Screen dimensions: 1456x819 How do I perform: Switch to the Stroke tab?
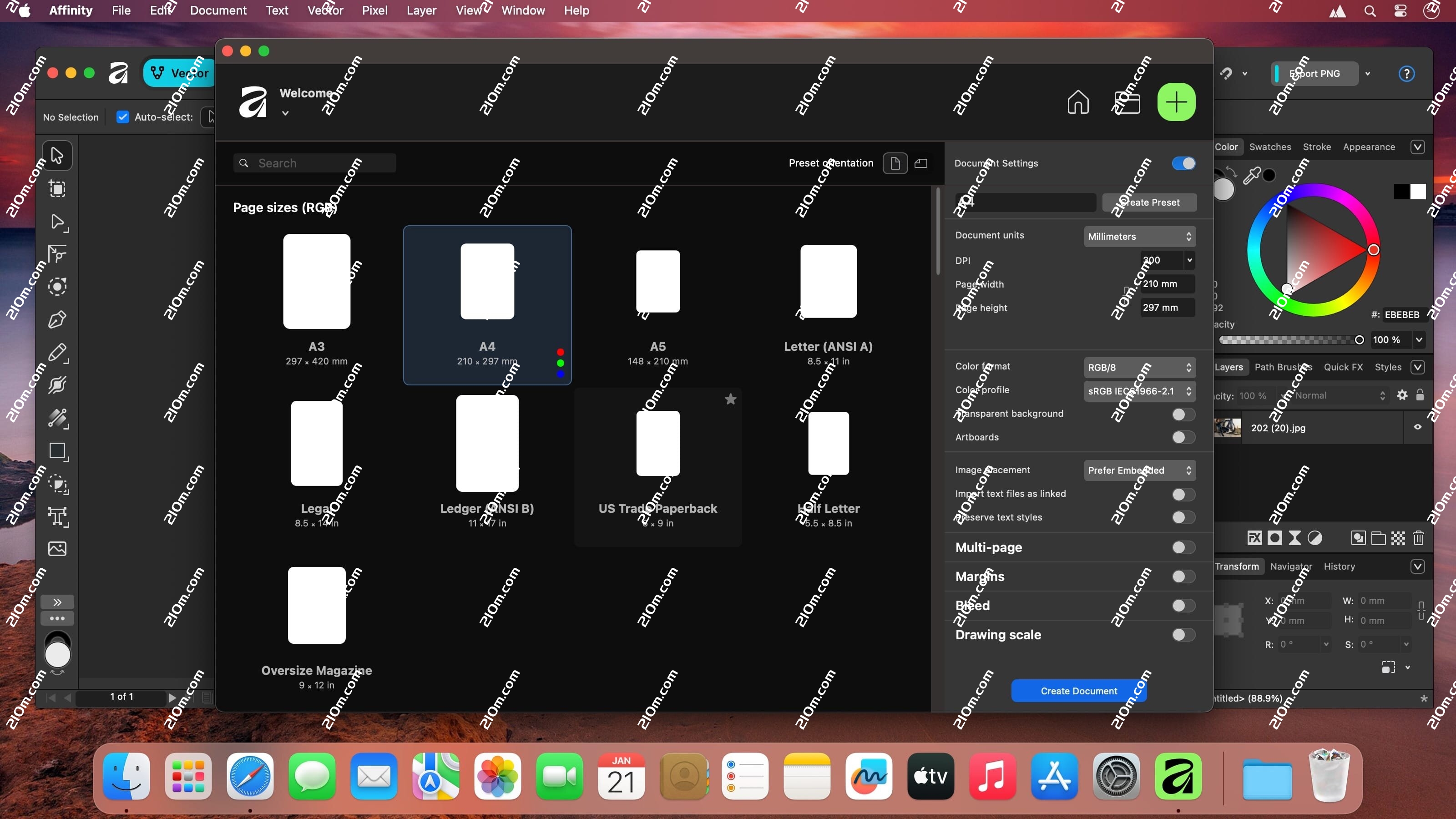point(1316,147)
